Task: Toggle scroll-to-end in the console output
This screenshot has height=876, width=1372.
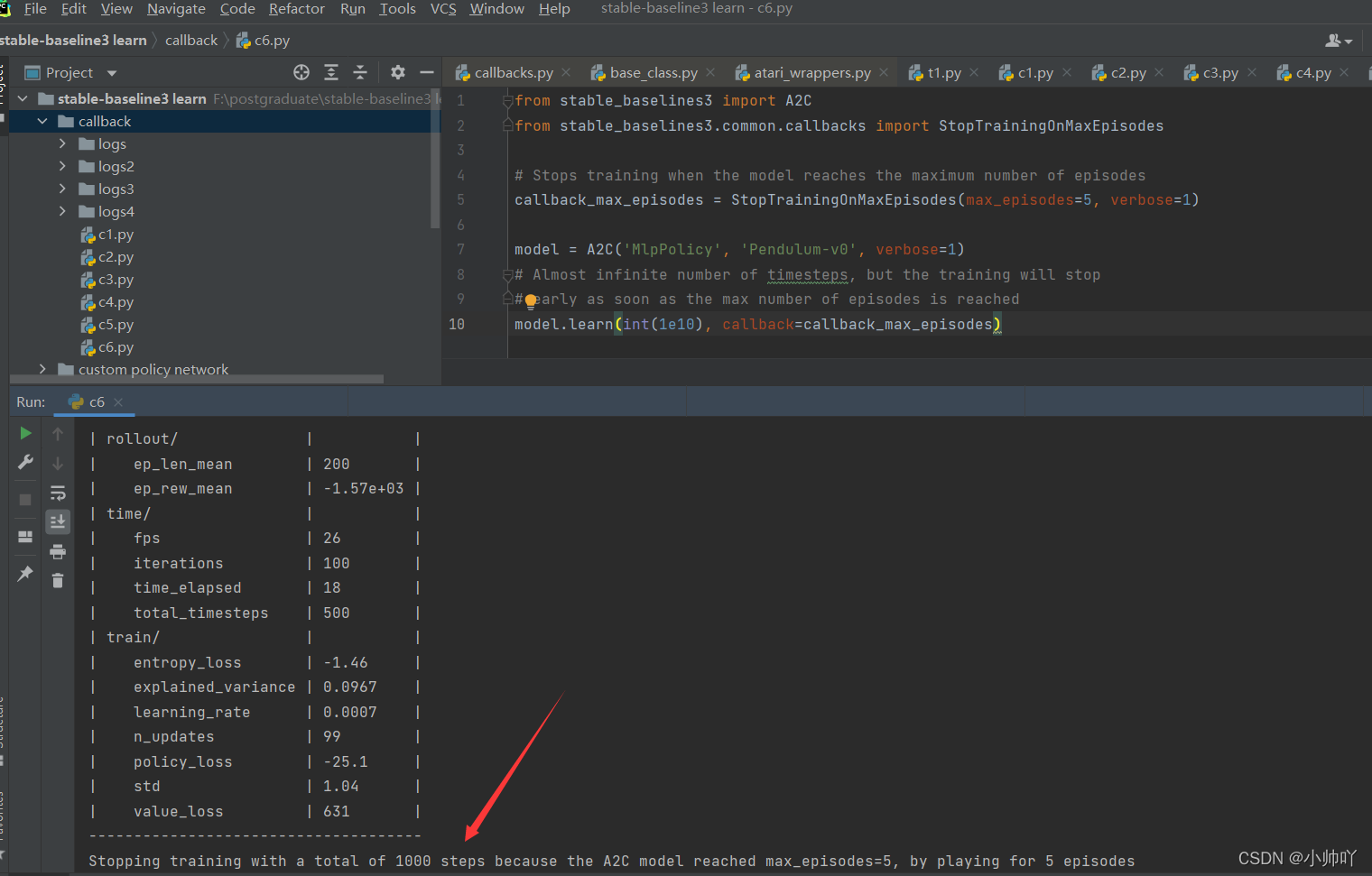Action: coord(58,521)
